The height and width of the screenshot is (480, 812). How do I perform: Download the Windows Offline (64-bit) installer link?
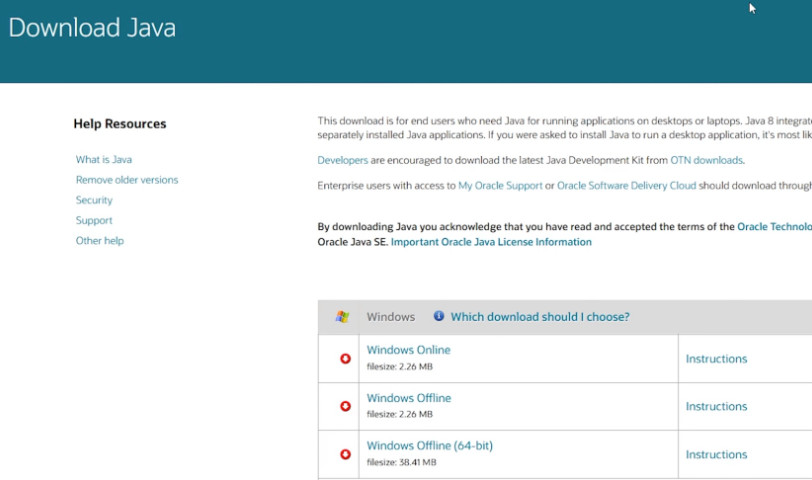[x=429, y=446]
